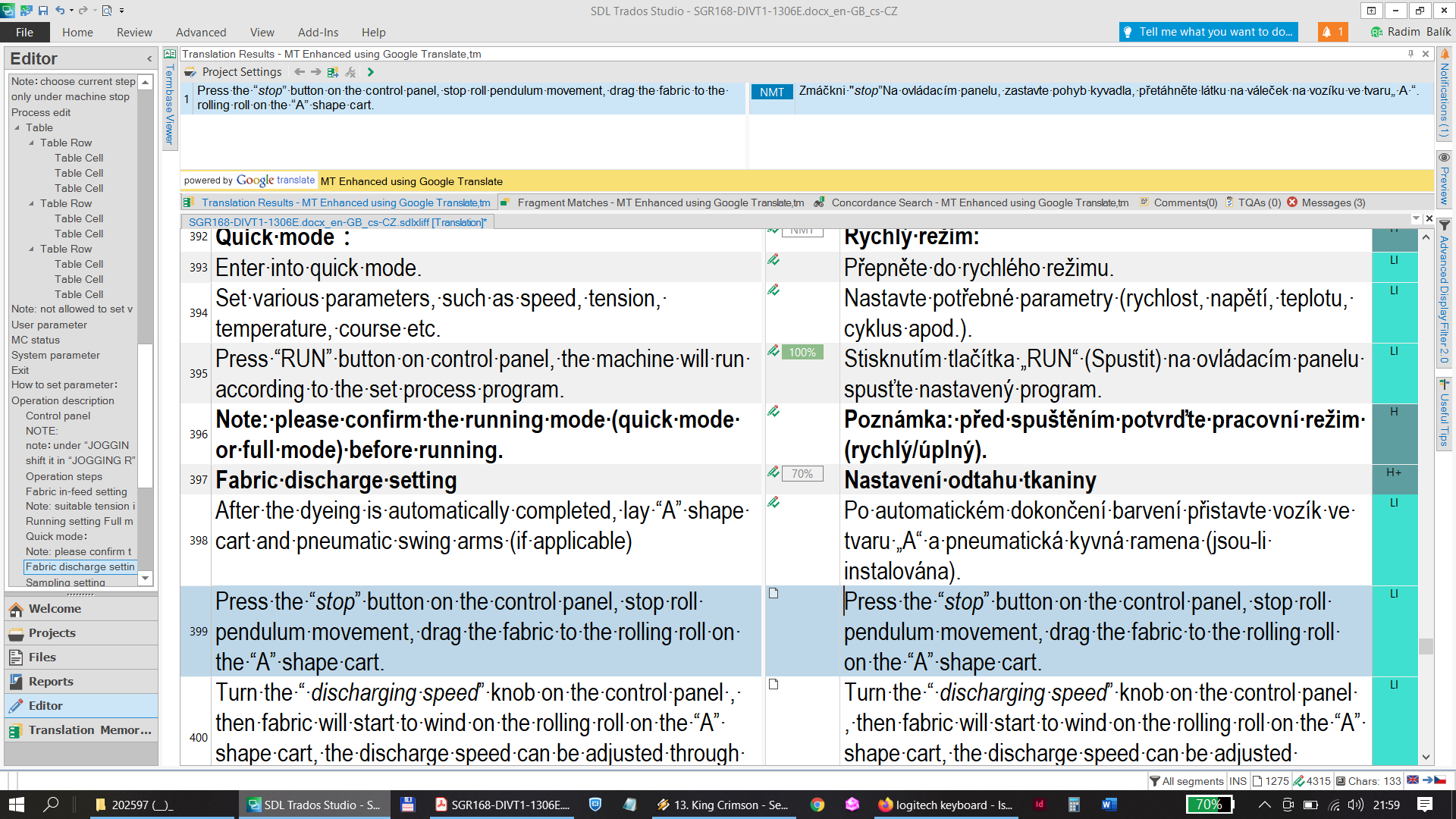Open Chrome from the taskbar
Image resolution: width=1456 pixels, height=819 pixels.
(817, 805)
